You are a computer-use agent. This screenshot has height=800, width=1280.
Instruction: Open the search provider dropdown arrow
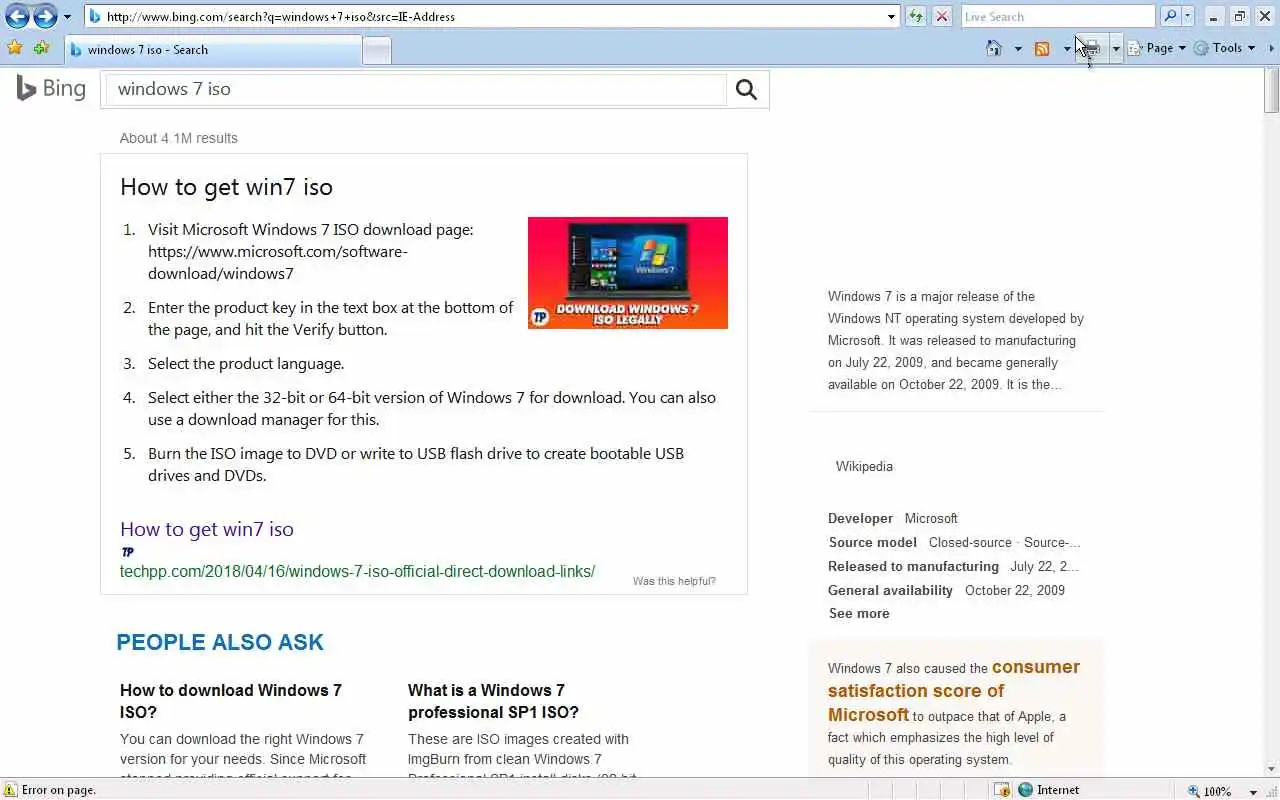click(1187, 16)
